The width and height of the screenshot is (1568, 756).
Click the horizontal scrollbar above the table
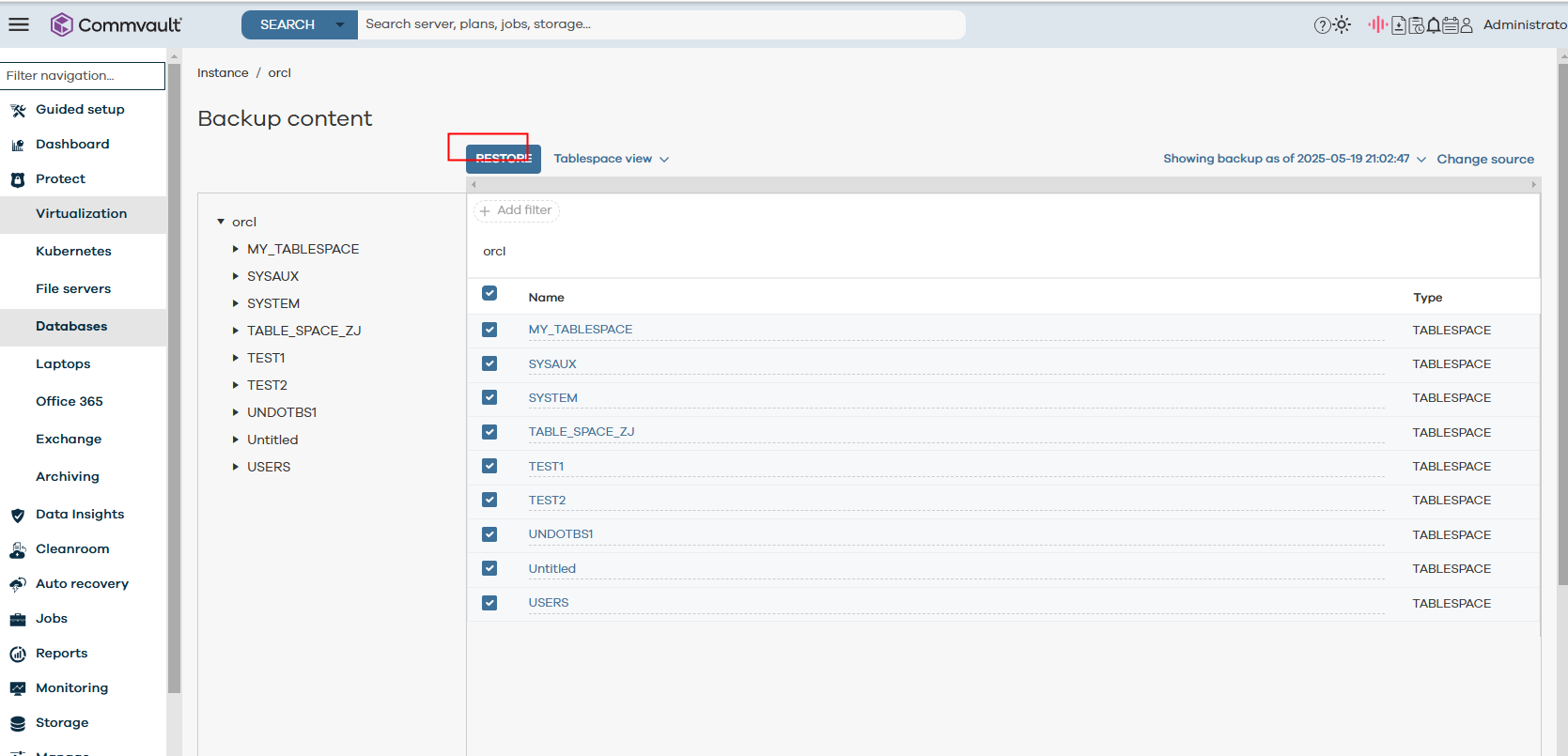click(x=1002, y=184)
